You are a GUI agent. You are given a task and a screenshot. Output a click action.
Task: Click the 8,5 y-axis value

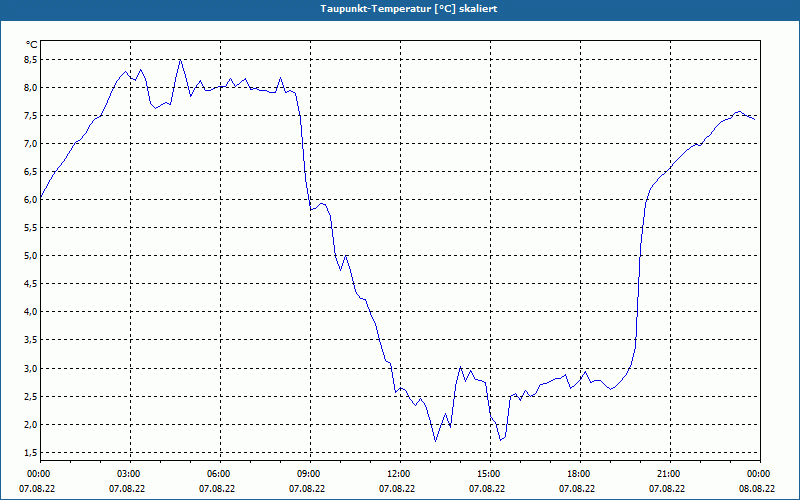click(31, 60)
